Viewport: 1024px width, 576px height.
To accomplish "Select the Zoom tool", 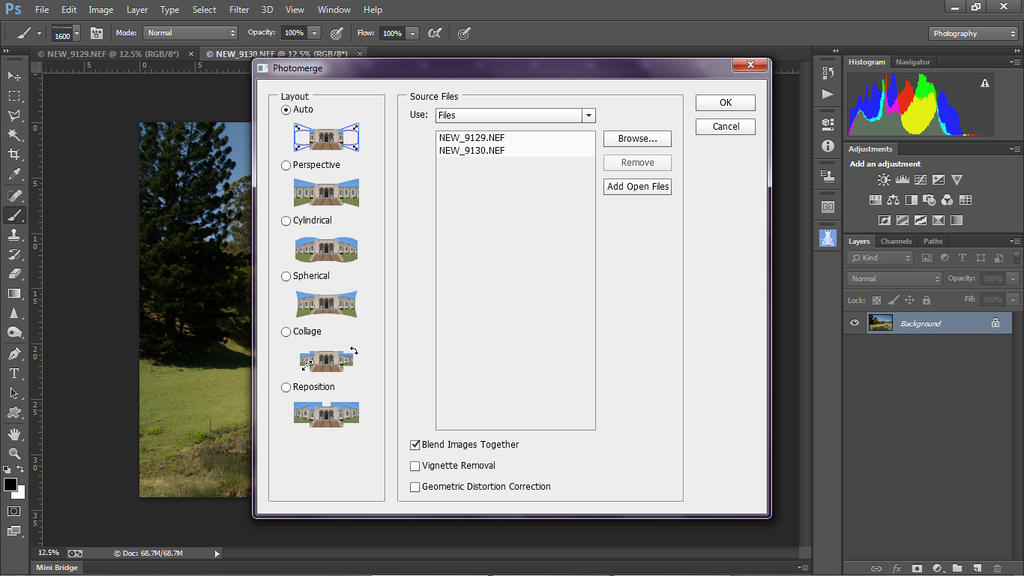I will (x=14, y=453).
